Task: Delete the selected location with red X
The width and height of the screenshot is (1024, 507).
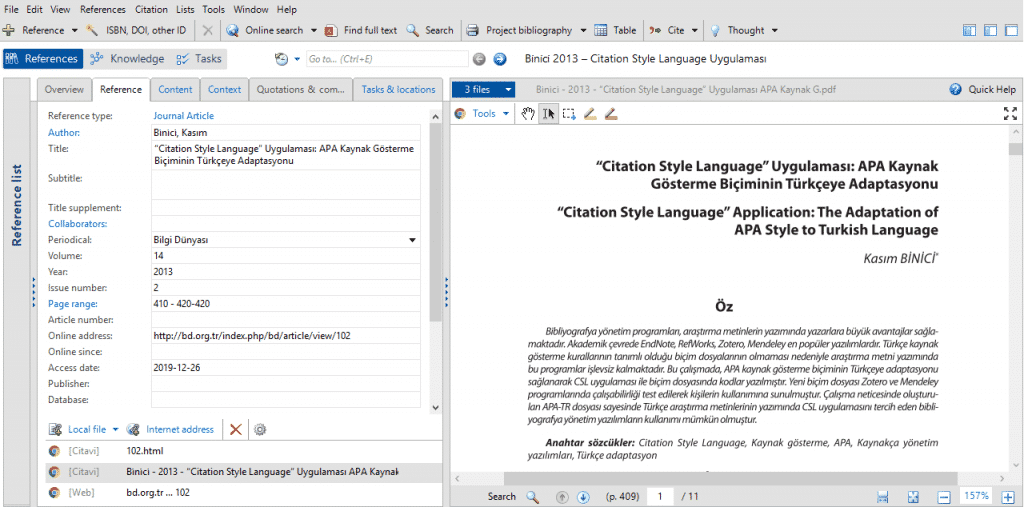Action: point(236,429)
